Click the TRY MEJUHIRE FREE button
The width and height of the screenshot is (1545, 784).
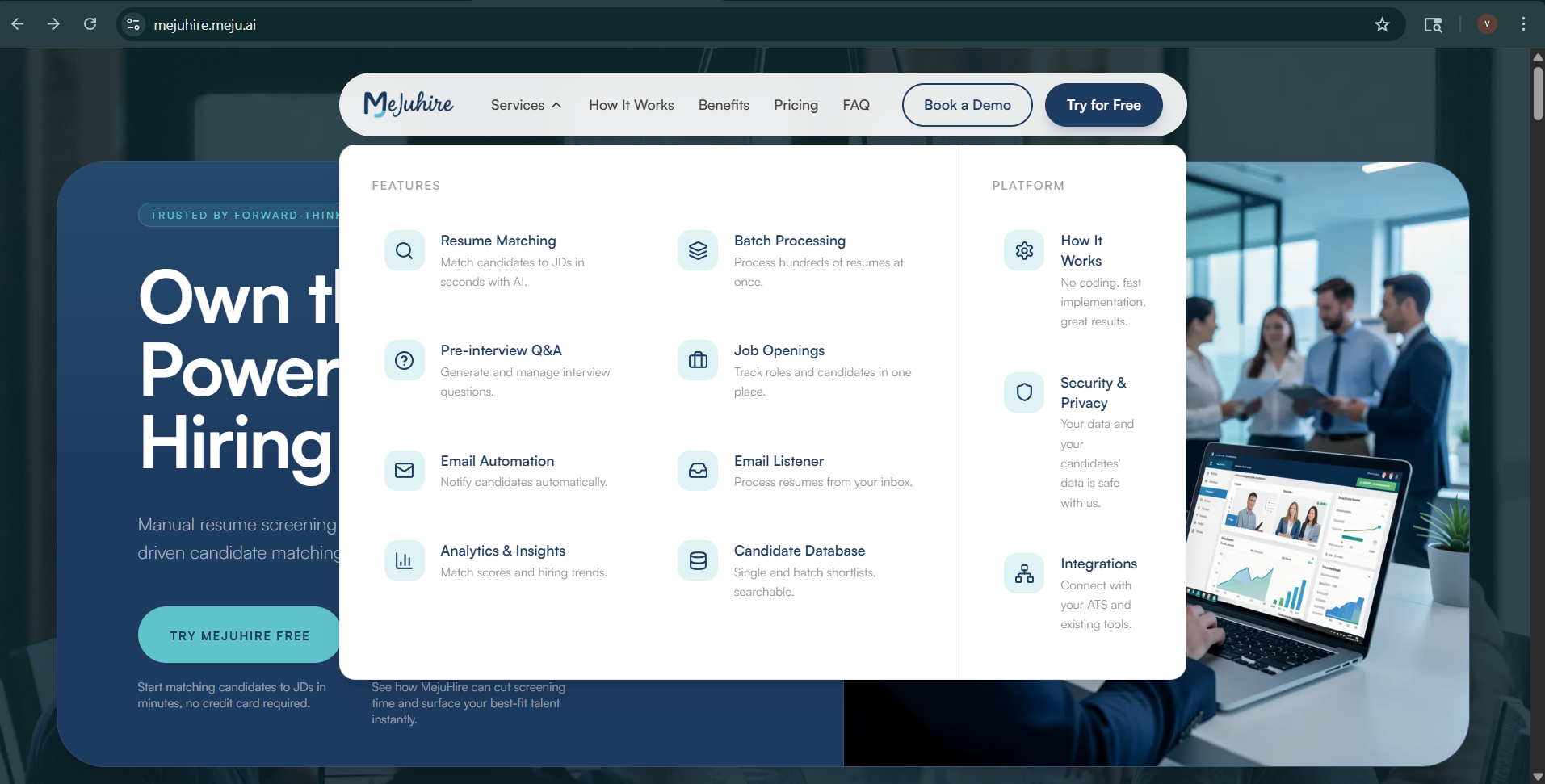(x=239, y=635)
